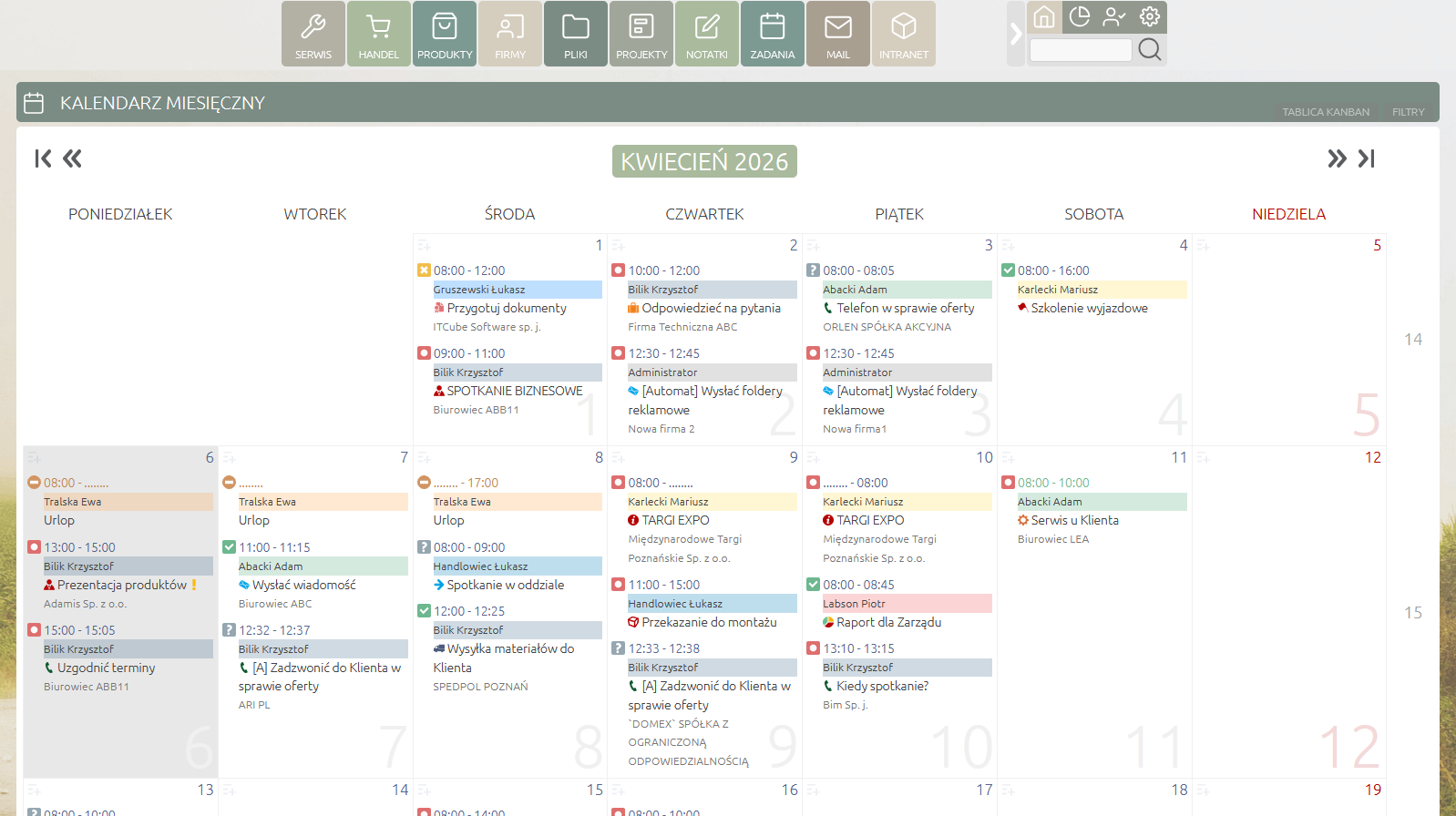Add new task on April 3

(814, 246)
